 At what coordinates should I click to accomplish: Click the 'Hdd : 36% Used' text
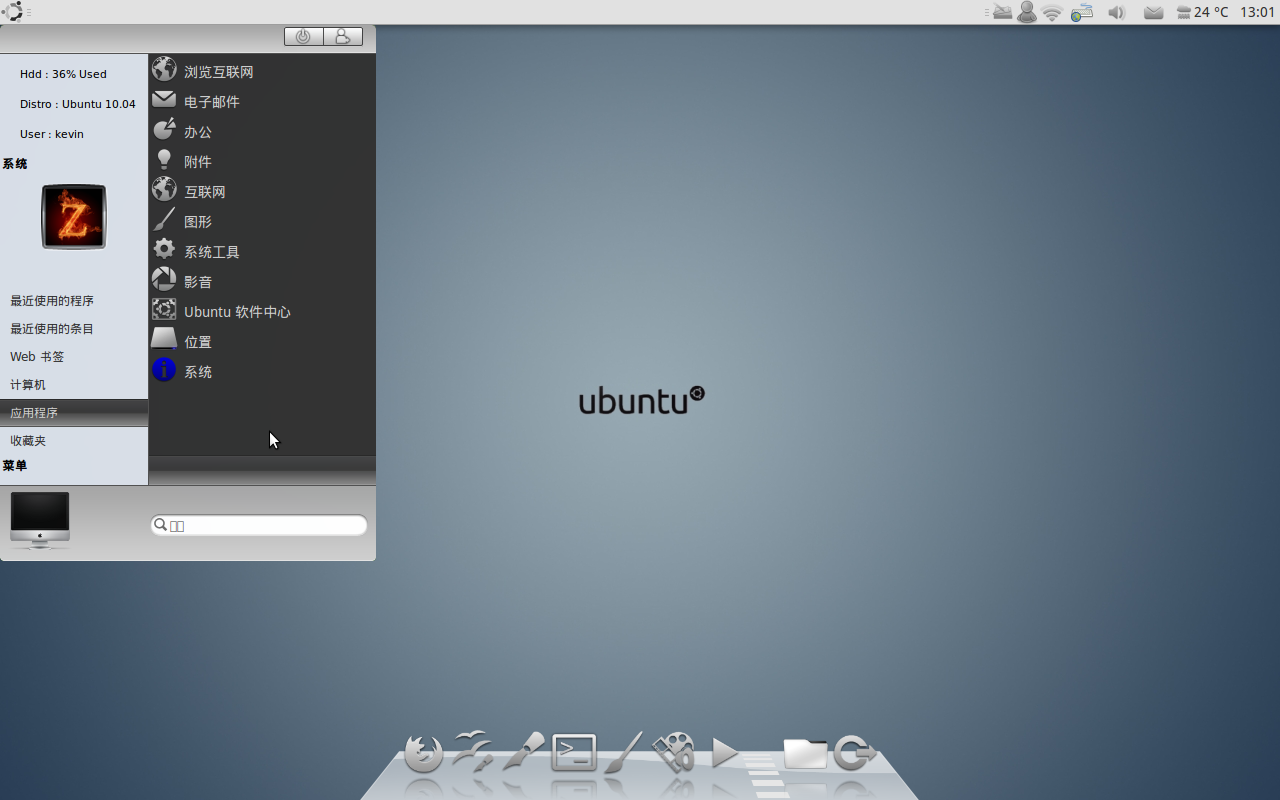[x=63, y=74]
